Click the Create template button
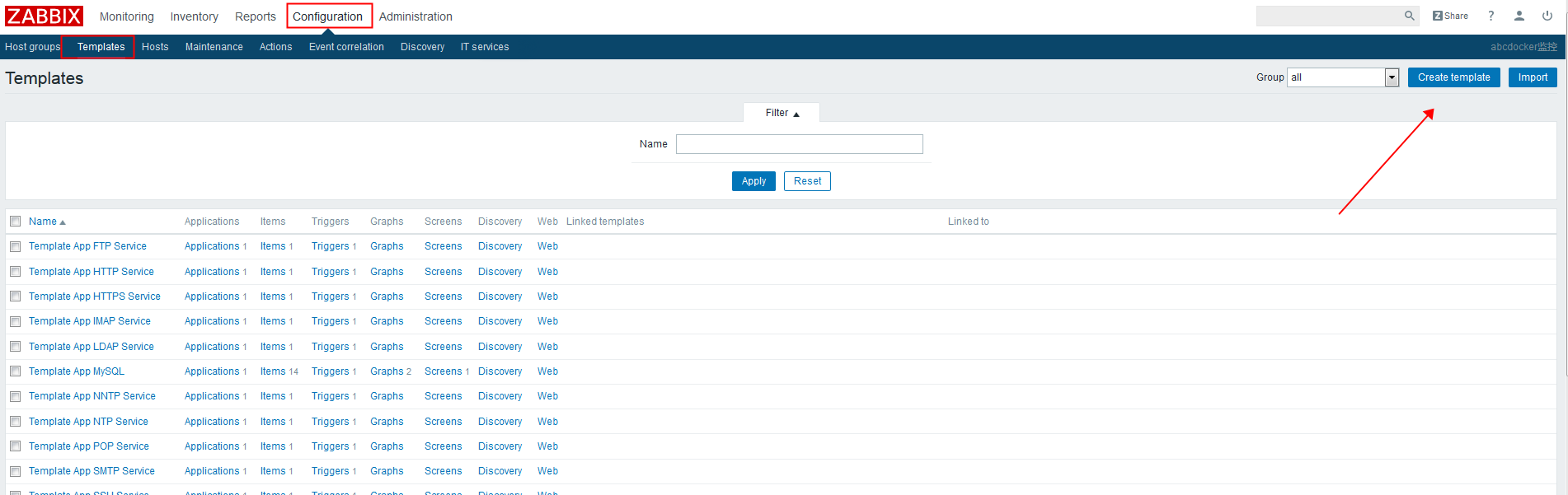 (1453, 77)
